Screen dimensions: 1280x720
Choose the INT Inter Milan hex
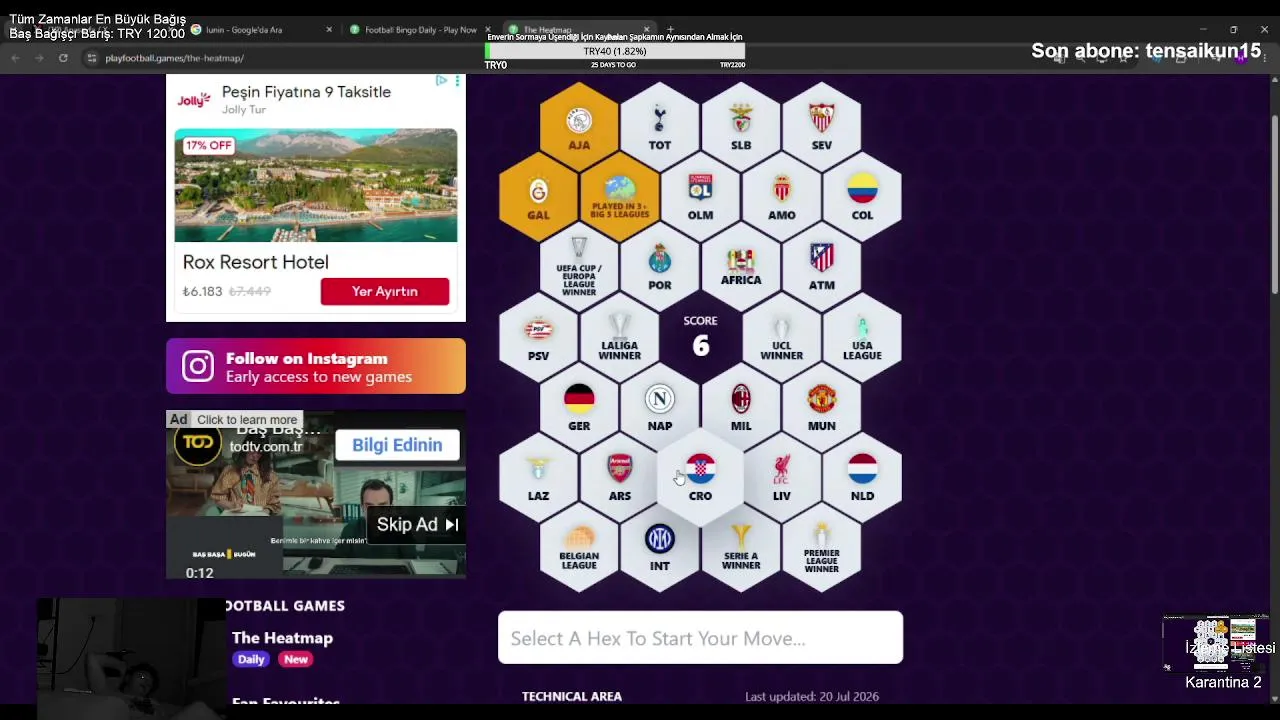pyautogui.click(x=660, y=547)
